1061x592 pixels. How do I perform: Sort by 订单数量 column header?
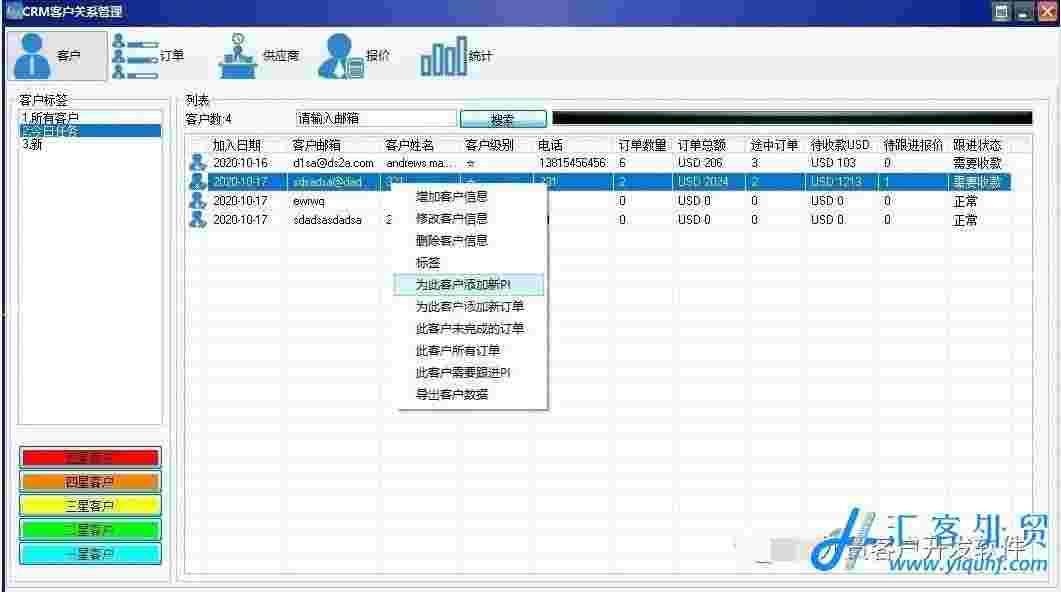tap(642, 145)
